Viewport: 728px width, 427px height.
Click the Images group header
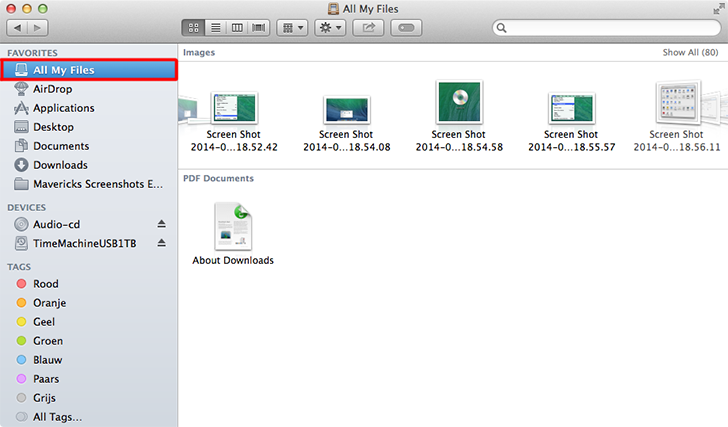coord(199,52)
